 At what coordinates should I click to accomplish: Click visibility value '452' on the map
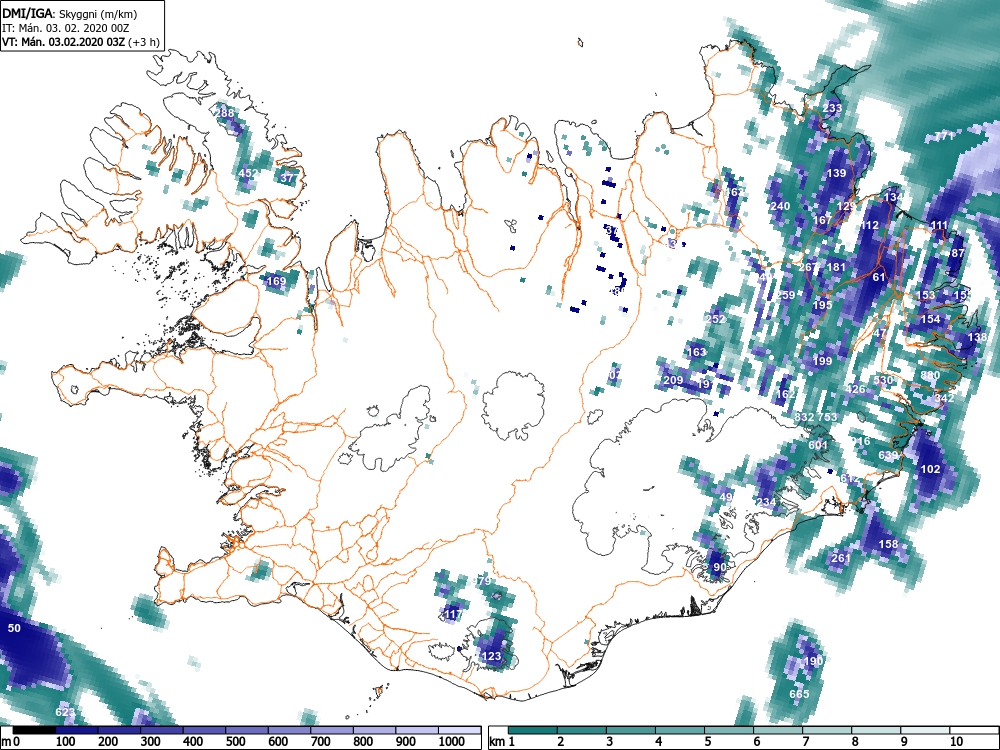247,173
